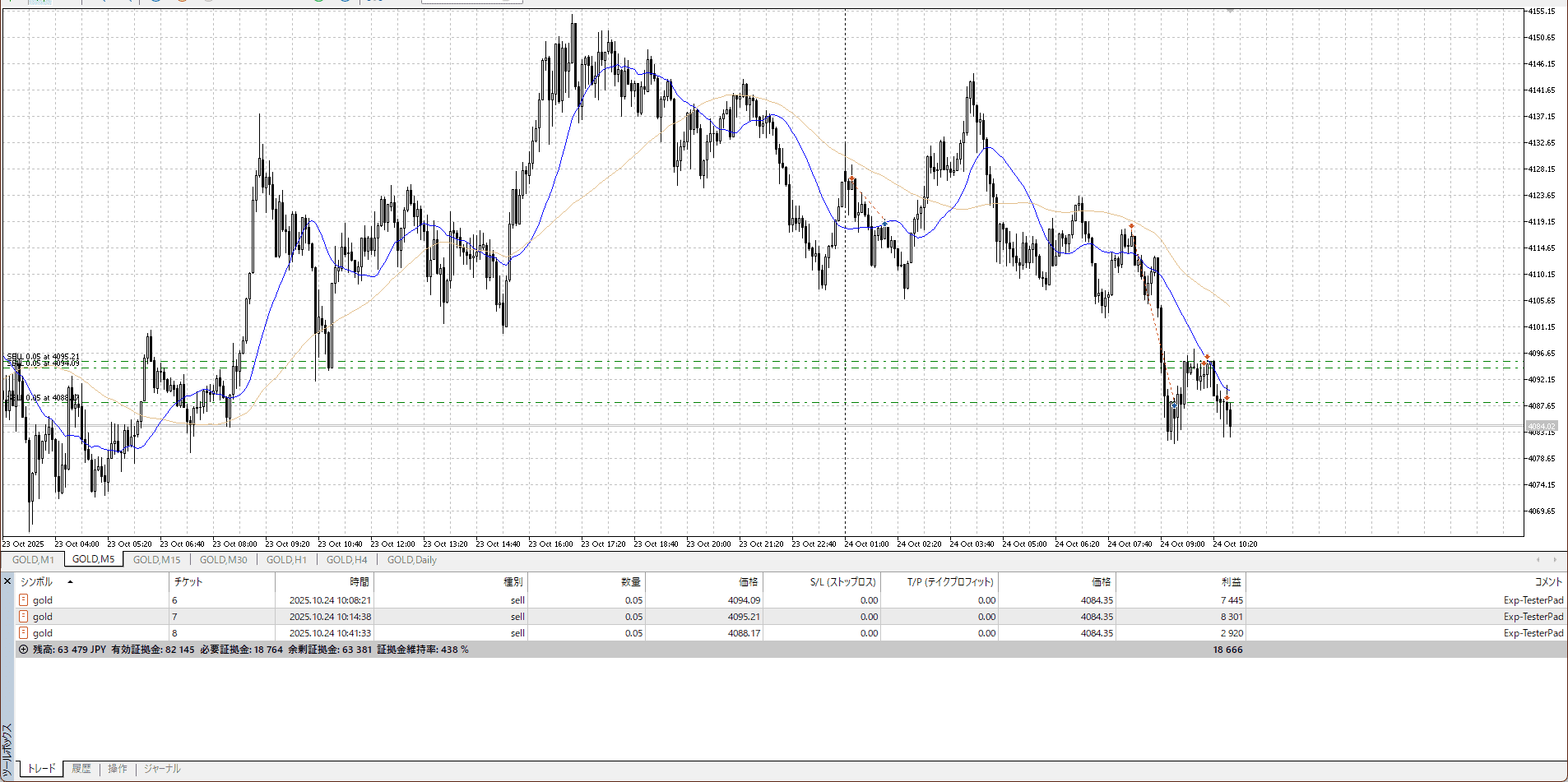This screenshot has width=1568, height=782.
Task: Open the GOLD,Daily chart tab
Action: coord(411,560)
